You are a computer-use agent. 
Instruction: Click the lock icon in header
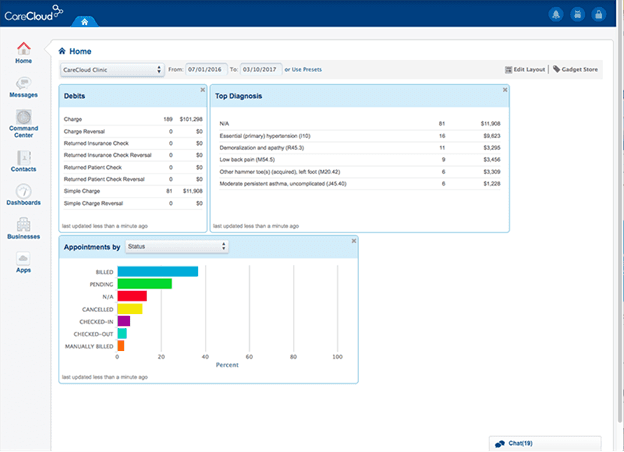click(598, 14)
